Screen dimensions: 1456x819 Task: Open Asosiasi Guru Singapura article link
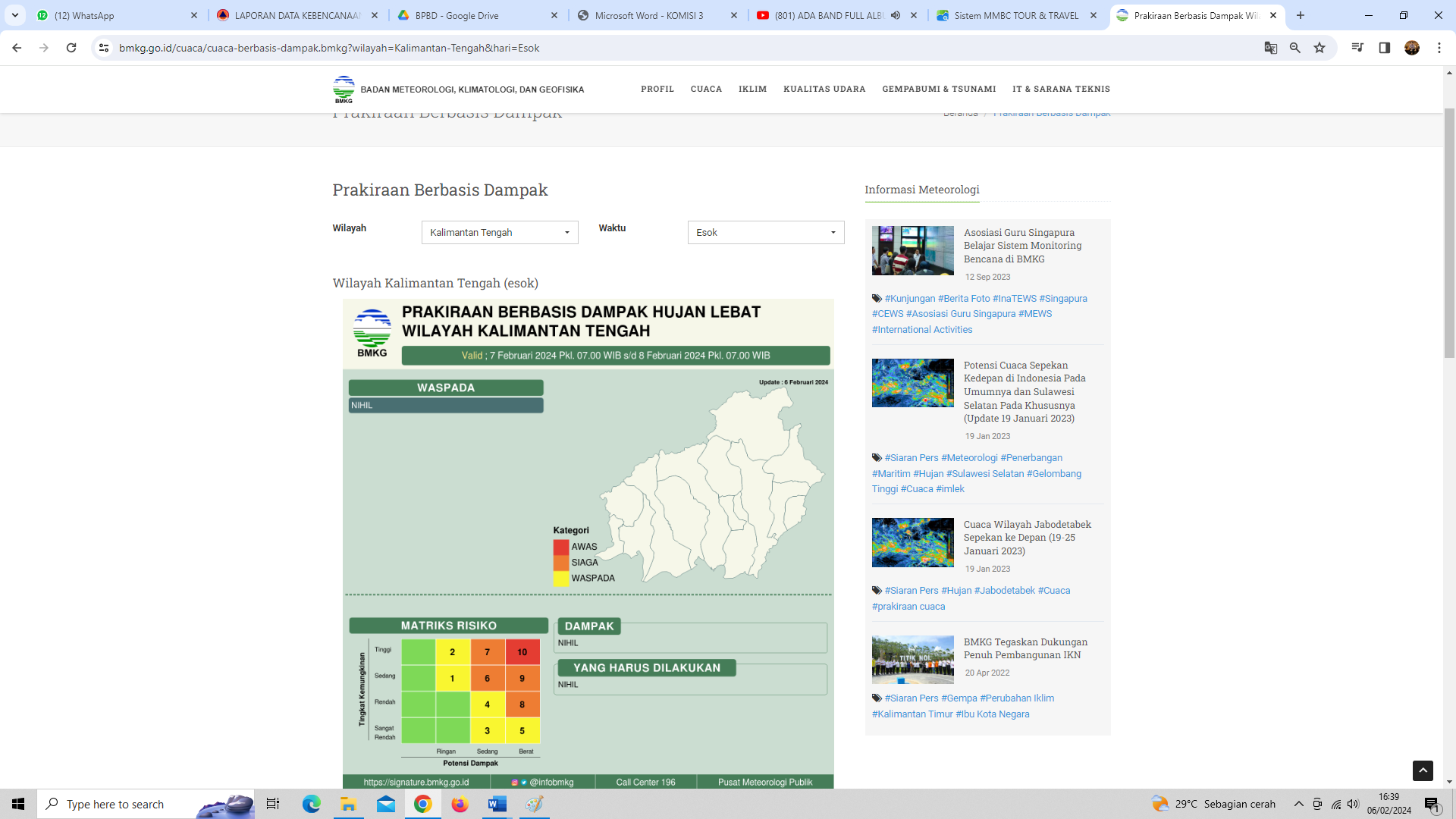[x=1022, y=246]
